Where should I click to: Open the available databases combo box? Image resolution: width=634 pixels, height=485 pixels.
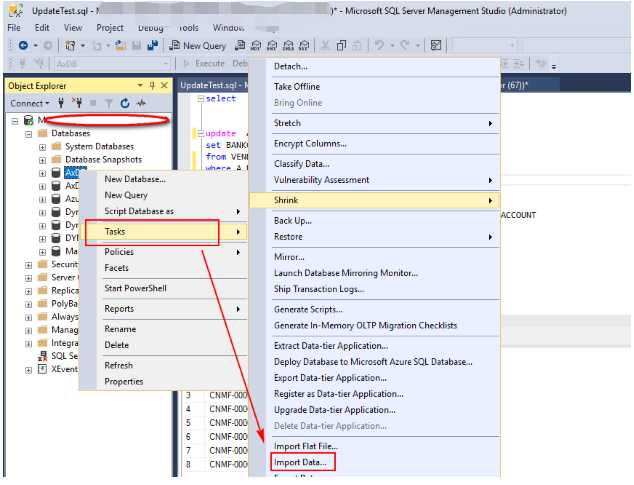point(112,64)
